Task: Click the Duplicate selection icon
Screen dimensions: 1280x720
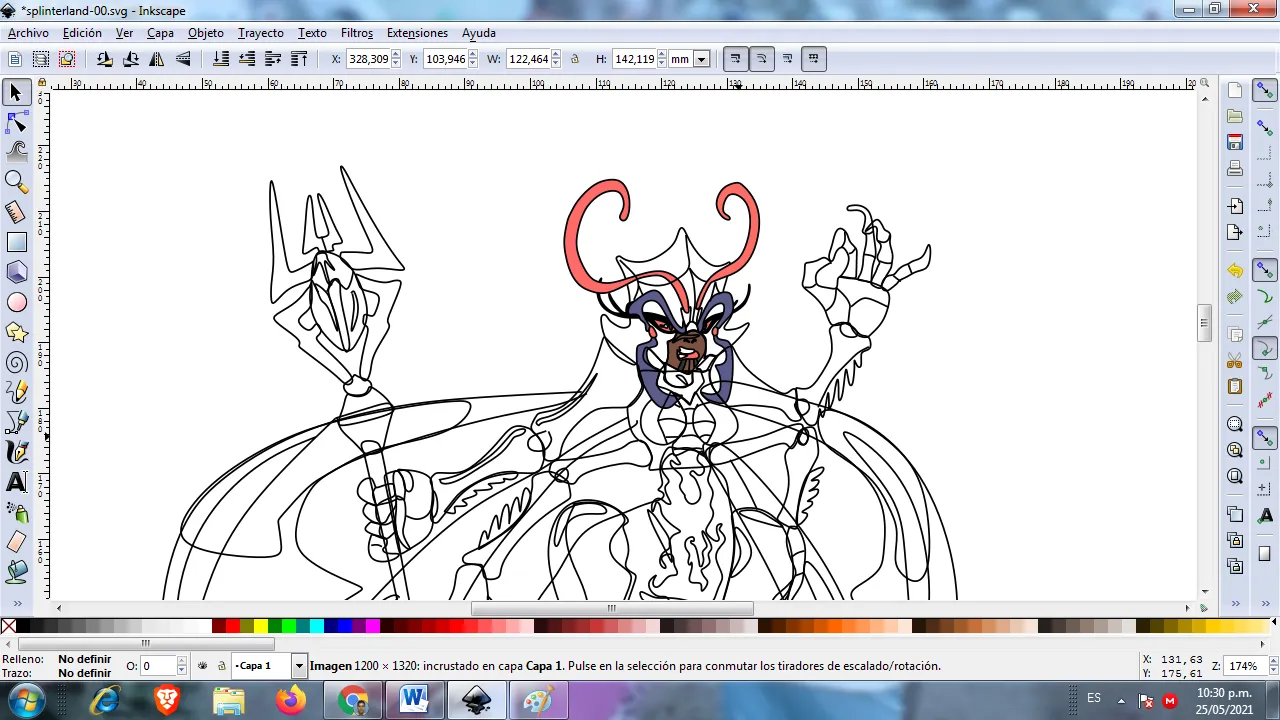Action: (x=1235, y=515)
